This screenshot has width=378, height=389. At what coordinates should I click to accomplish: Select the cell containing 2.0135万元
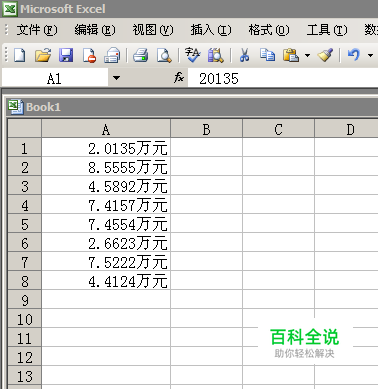coord(106,147)
